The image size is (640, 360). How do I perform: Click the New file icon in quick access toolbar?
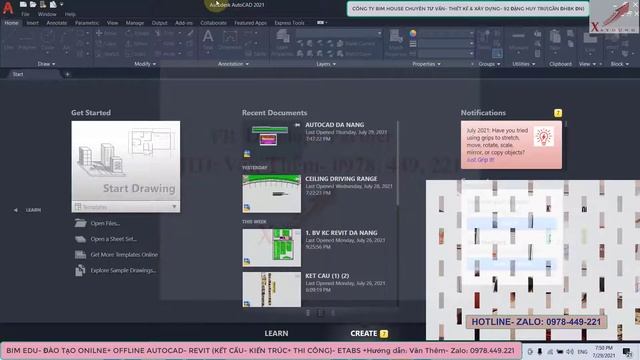click(x=23, y=4)
